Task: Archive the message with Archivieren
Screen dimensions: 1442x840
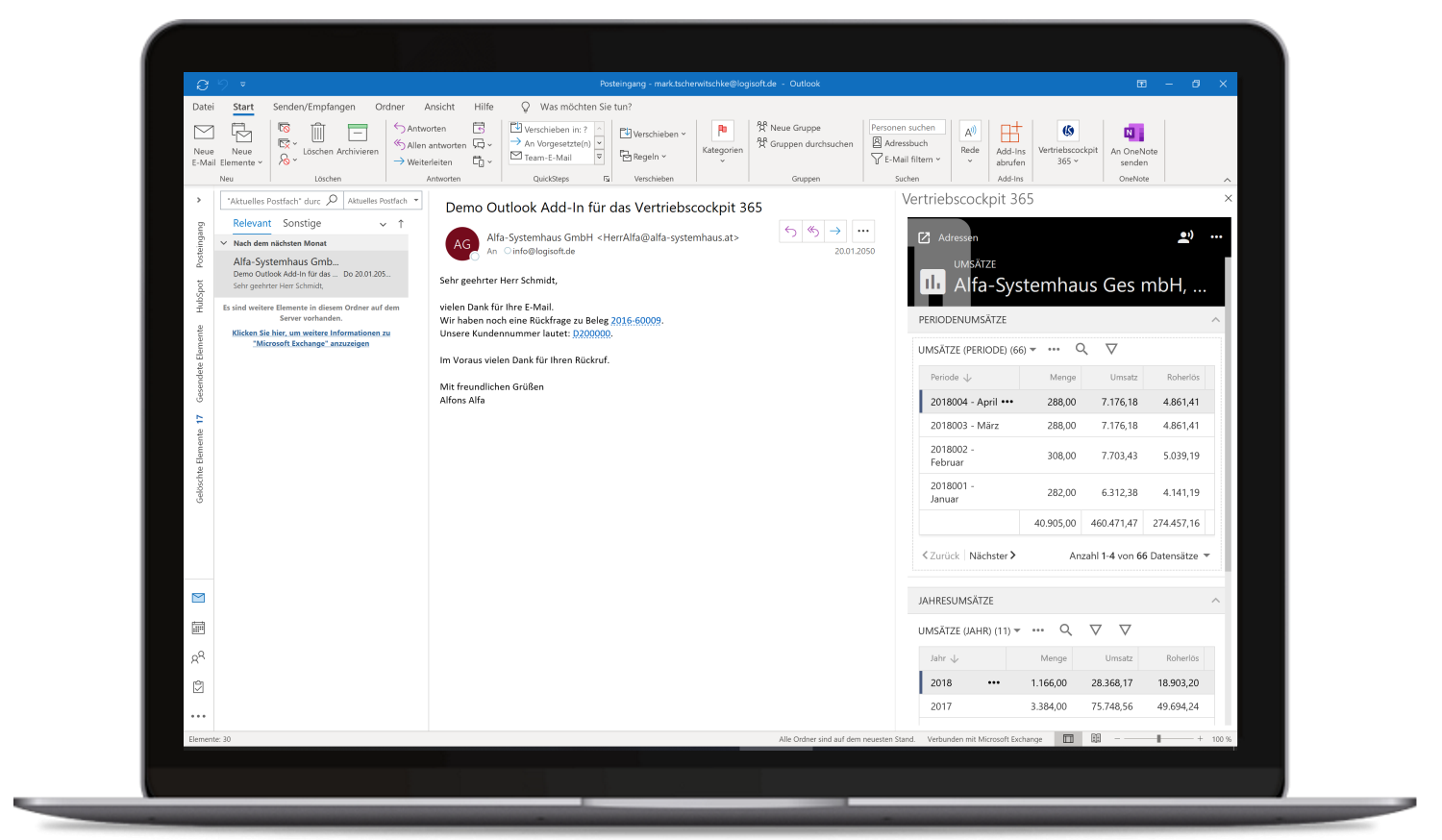Action: coord(358,139)
